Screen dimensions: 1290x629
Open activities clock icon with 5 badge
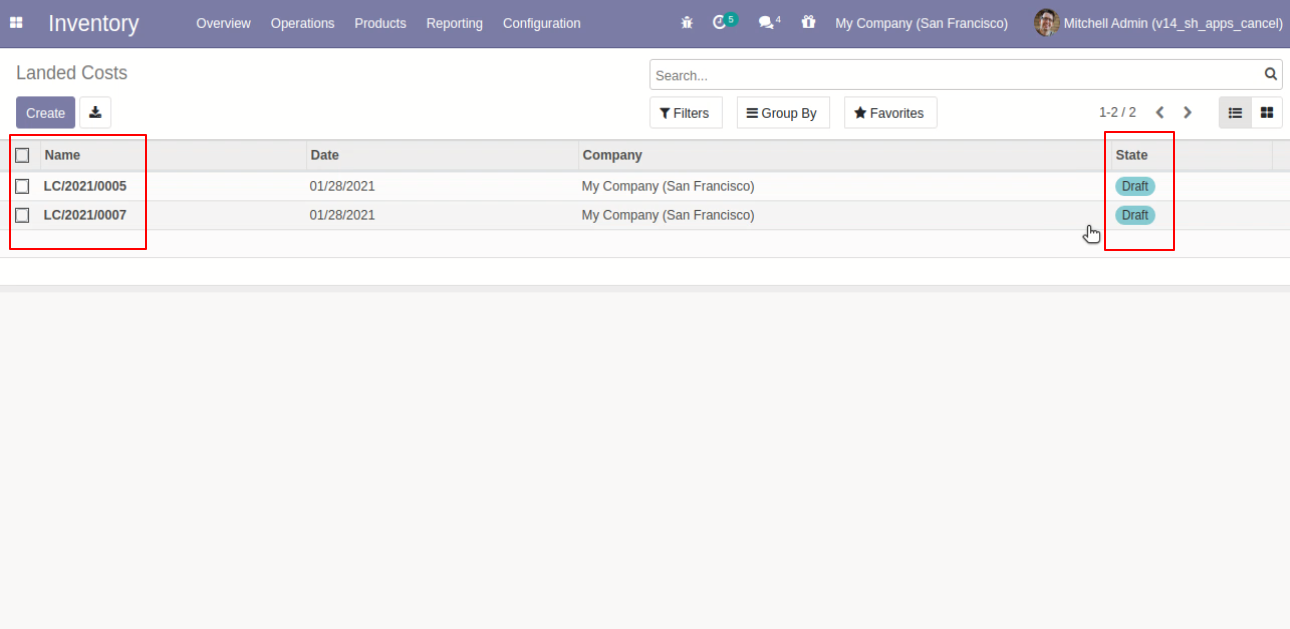click(x=724, y=21)
